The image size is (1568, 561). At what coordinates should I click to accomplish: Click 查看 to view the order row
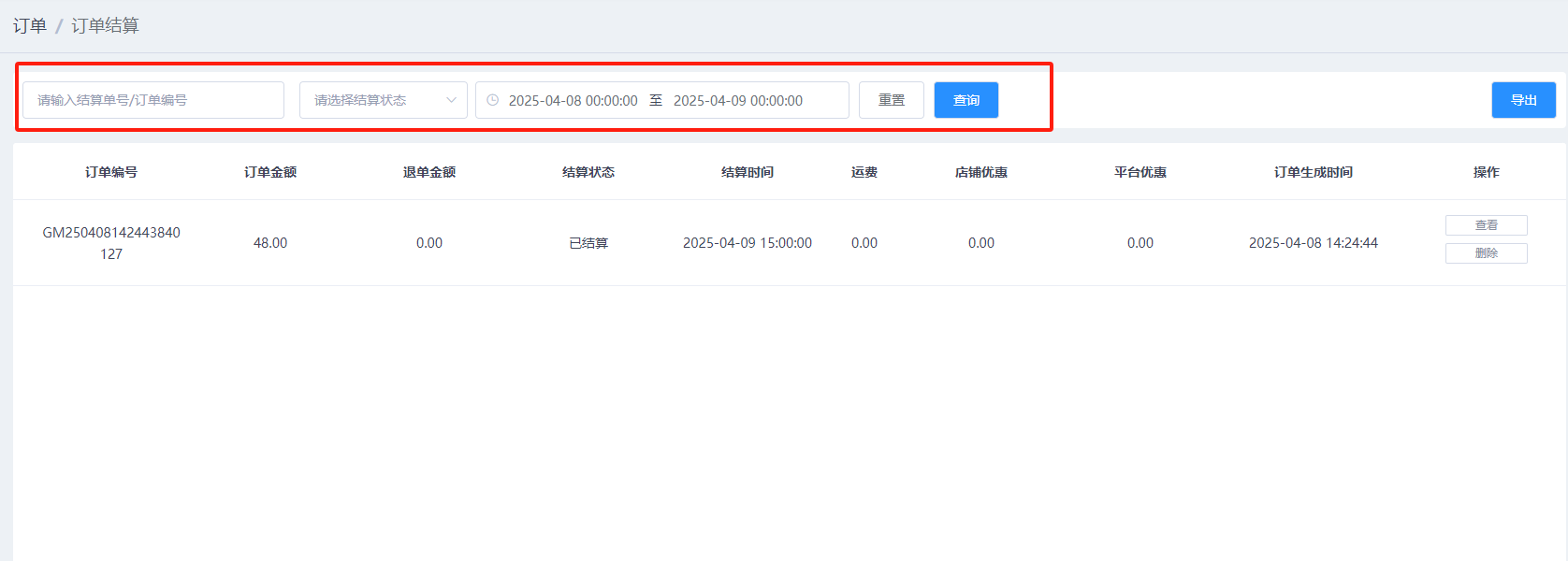(x=1486, y=225)
